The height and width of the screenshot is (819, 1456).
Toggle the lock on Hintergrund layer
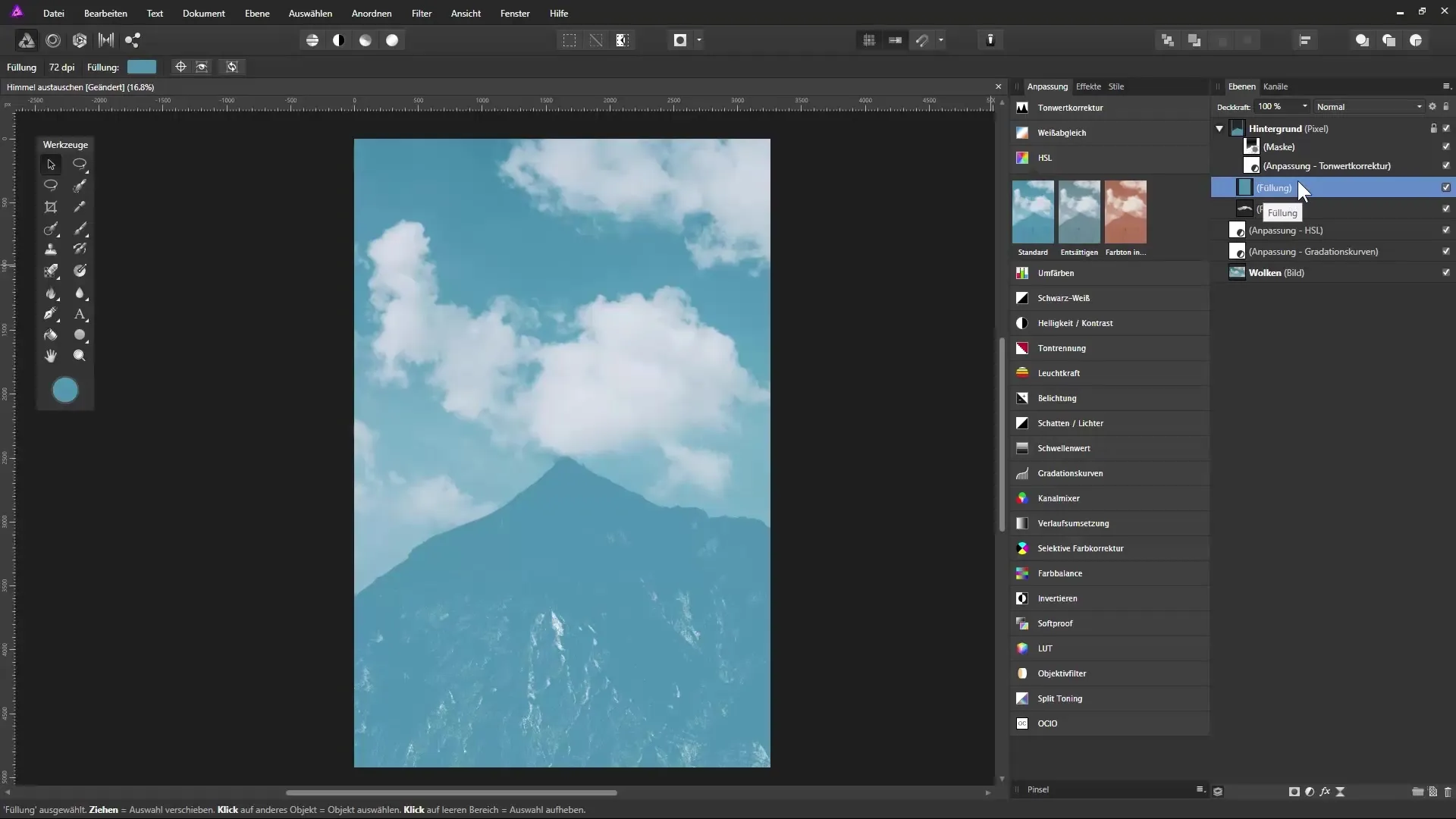tap(1433, 129)
